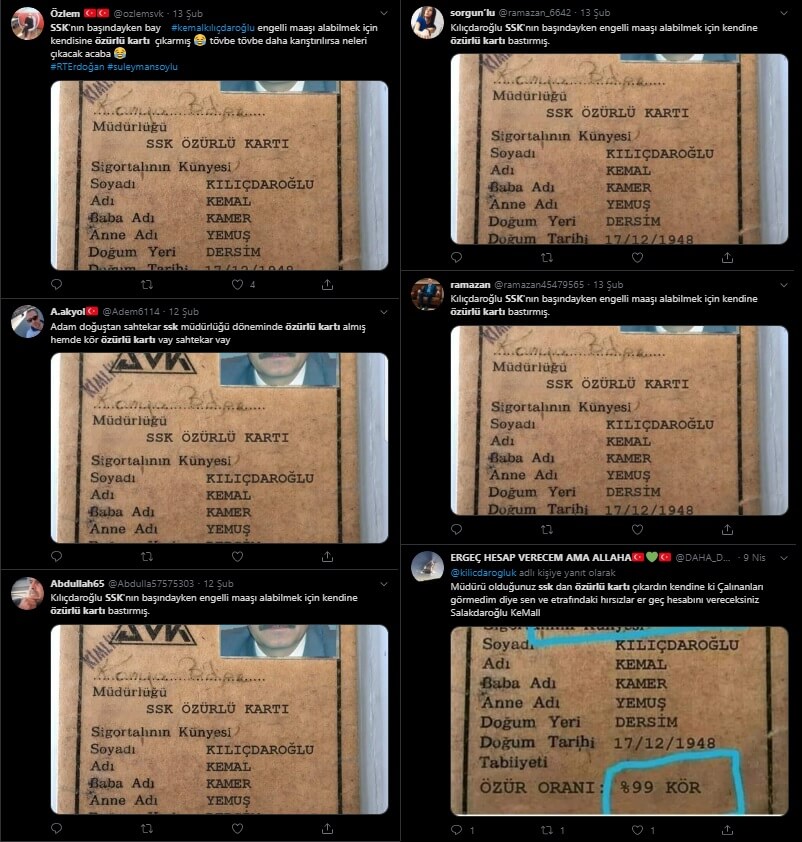View Abdullah65's profile picture
This screenshot has width=802, height=842.
pos(27,593)
